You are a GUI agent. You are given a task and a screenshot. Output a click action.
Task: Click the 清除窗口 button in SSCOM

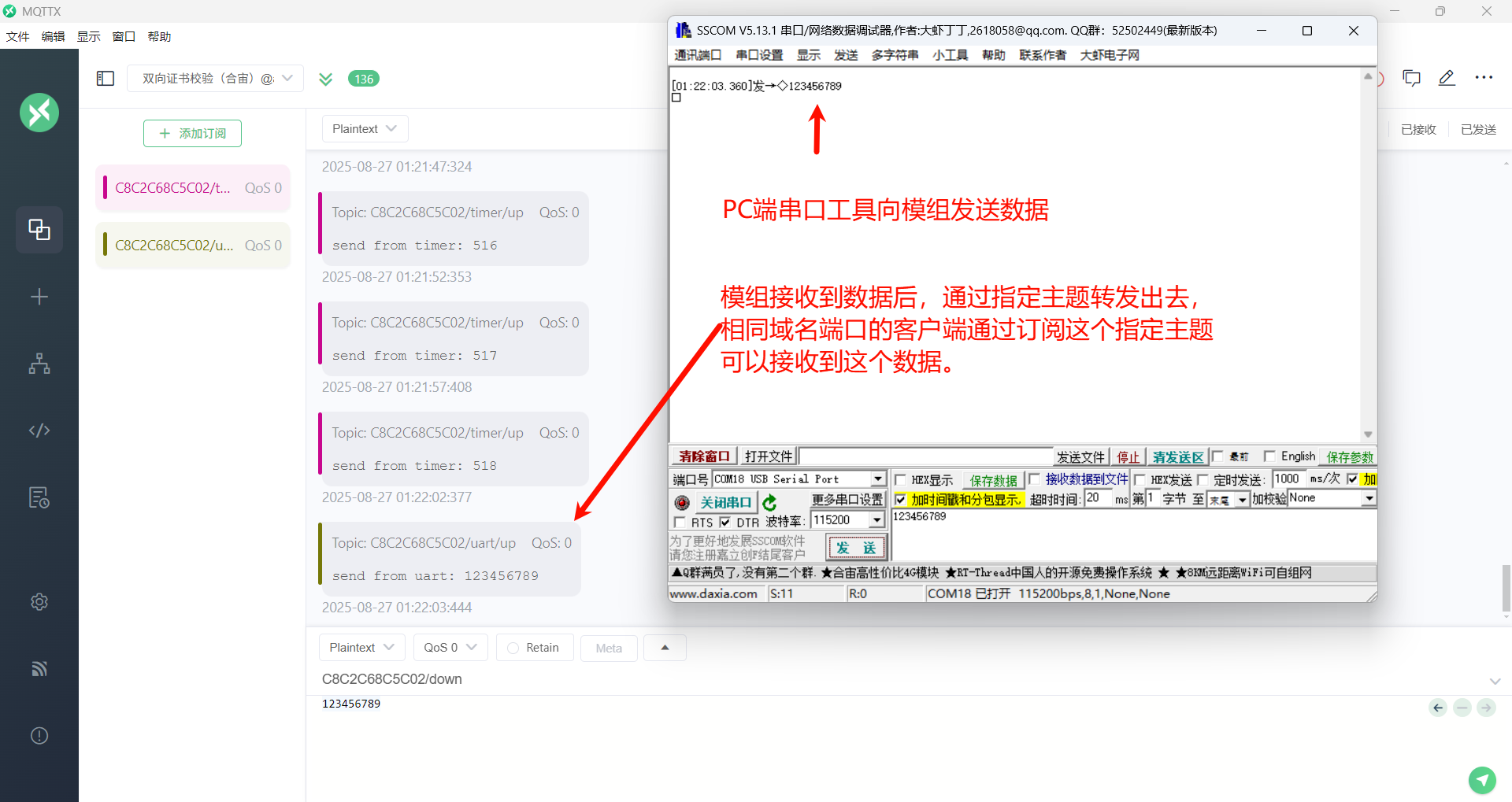tap(703, 456)
